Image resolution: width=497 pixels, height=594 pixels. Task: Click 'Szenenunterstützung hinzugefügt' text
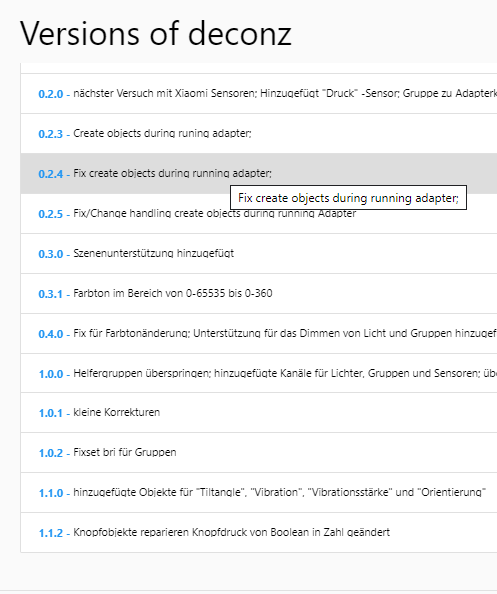(153, 253)
